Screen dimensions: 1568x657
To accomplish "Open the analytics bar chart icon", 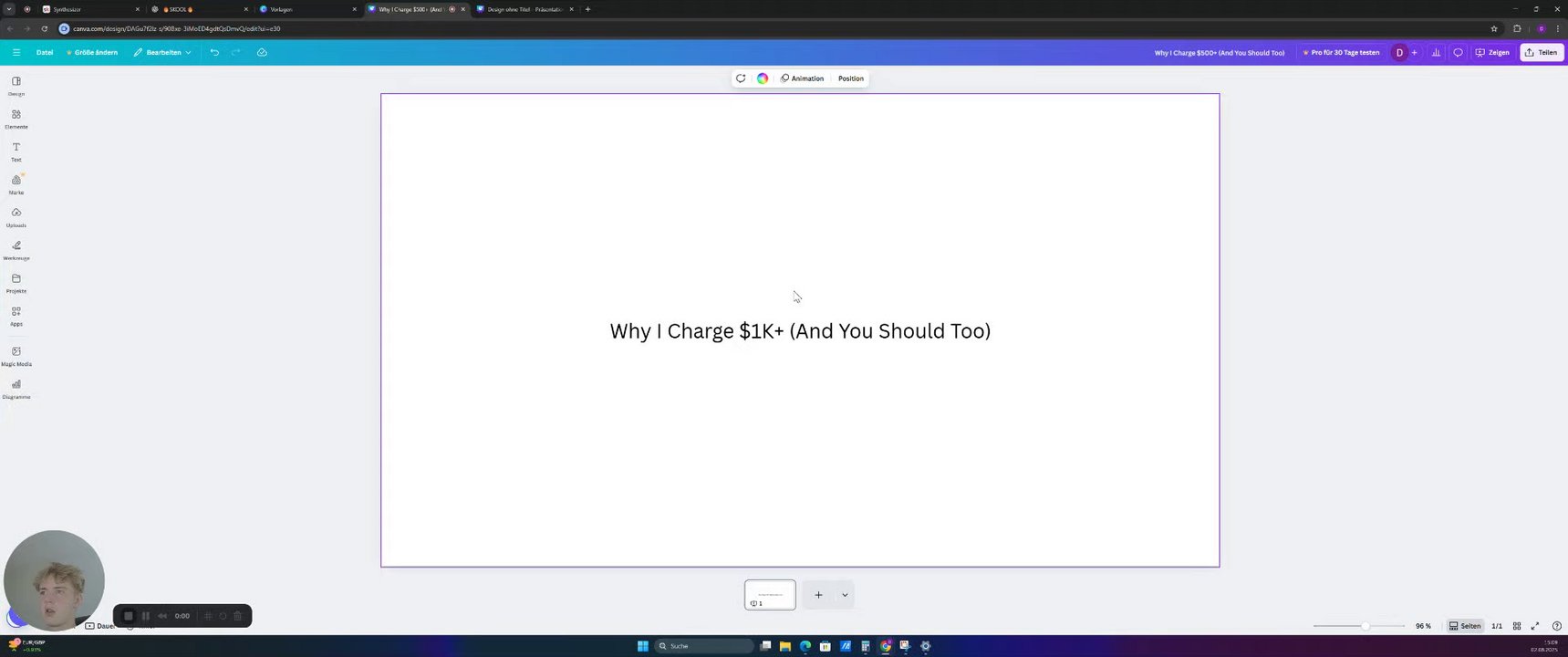I will click(x=1436, y=53).
